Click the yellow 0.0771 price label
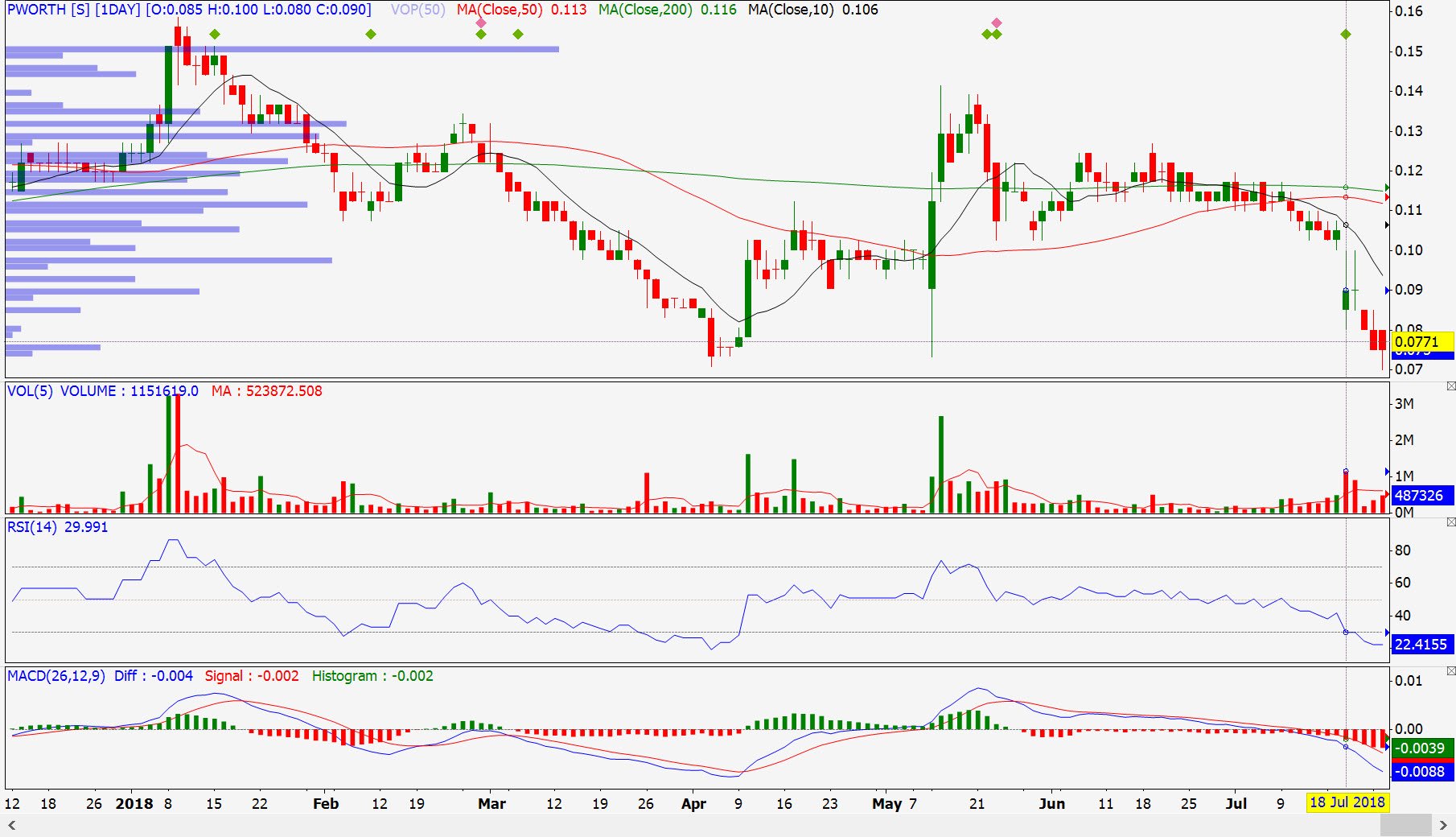 [1421, 342]
